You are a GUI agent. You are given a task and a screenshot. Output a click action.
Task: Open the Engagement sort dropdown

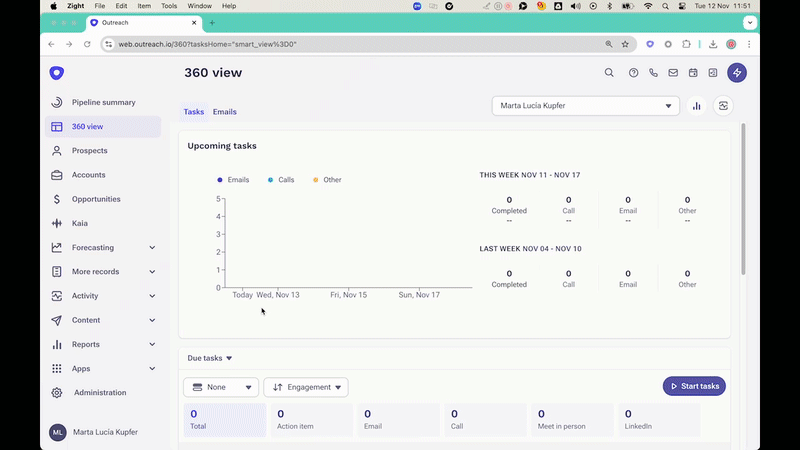(x=305, y=387)
